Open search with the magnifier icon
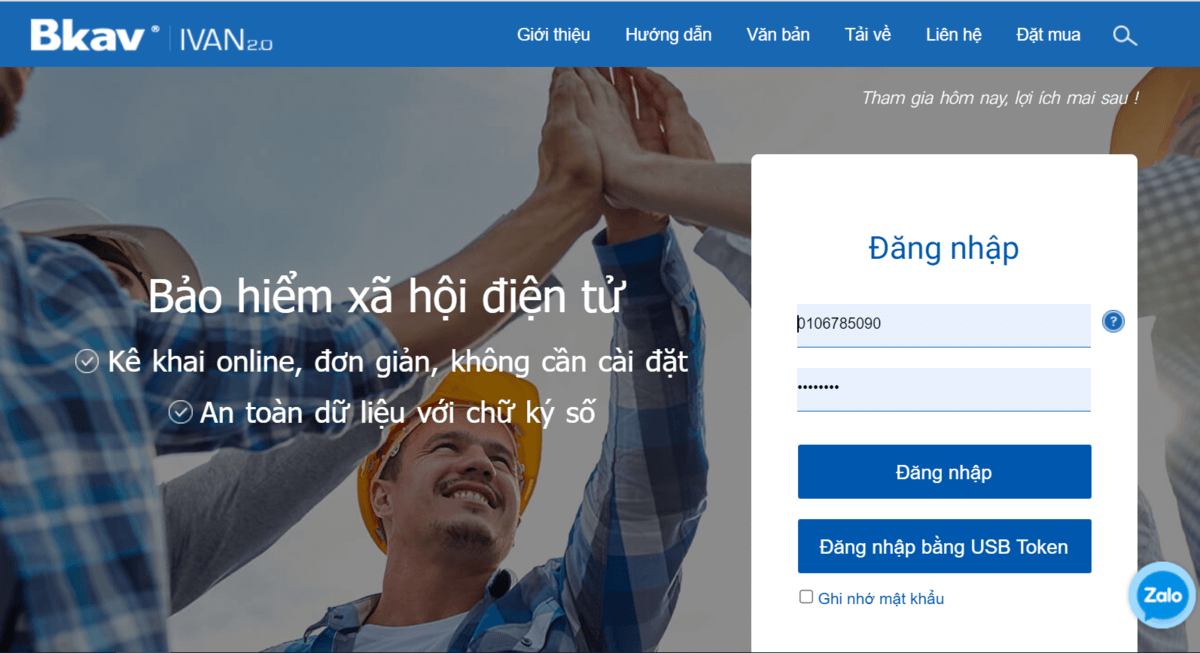 pyautogui.click(x=1124, y=36)
